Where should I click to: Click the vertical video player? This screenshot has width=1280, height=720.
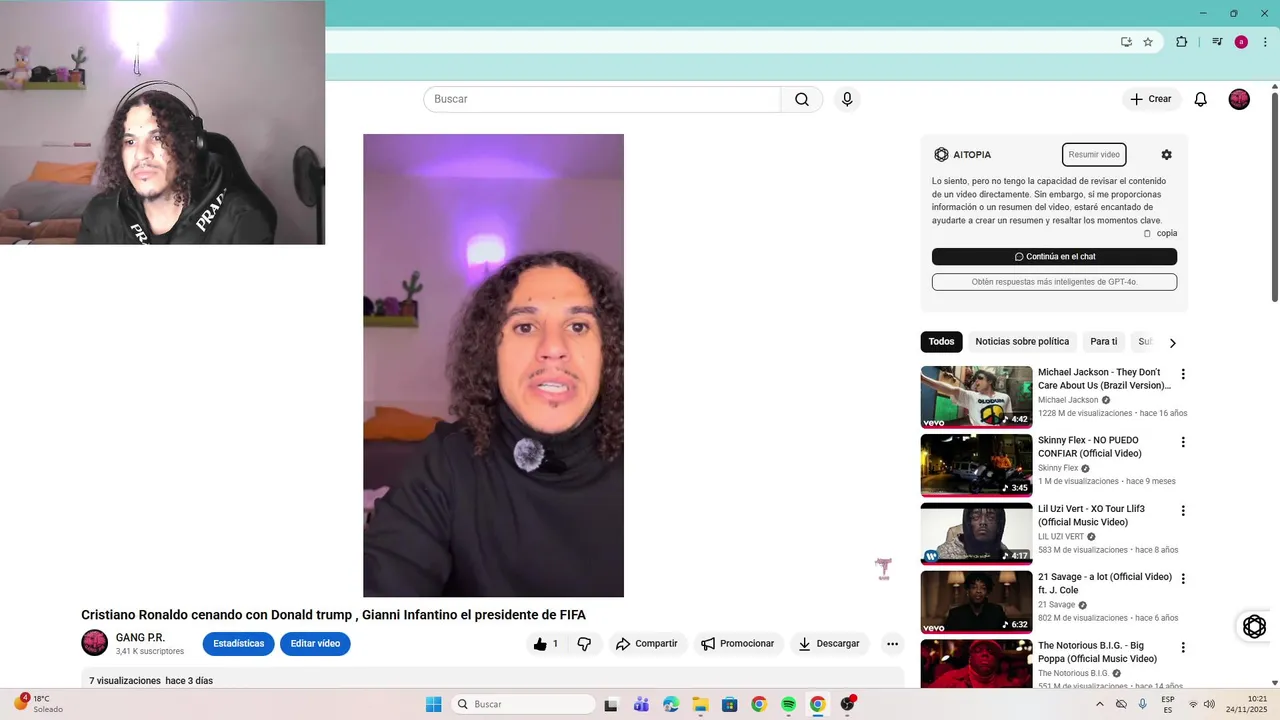tap(493, 366)
